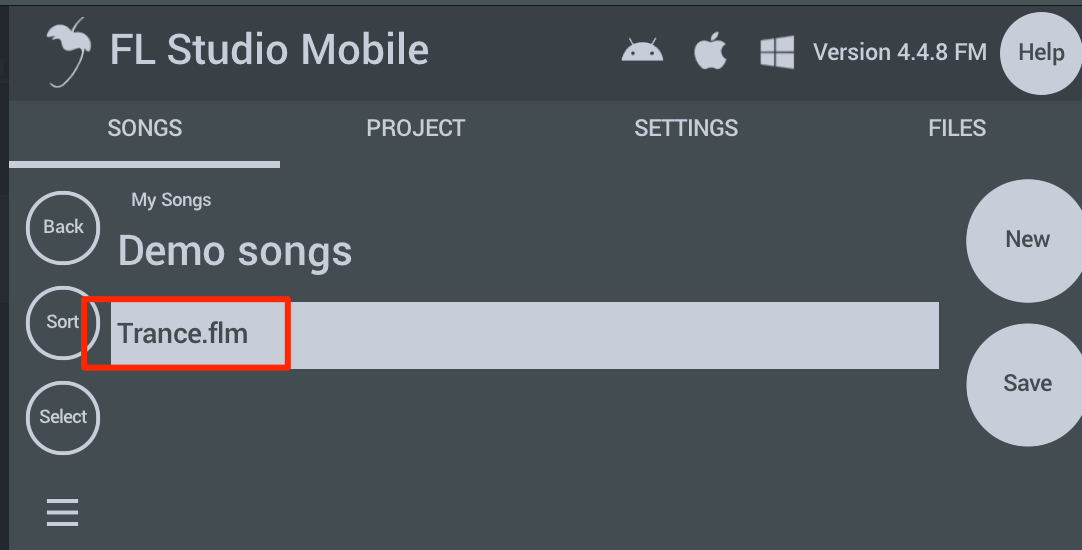Screen dimensions: 1082x550
Task: Open the SETTINGS tab
Action: coord(686,128)
